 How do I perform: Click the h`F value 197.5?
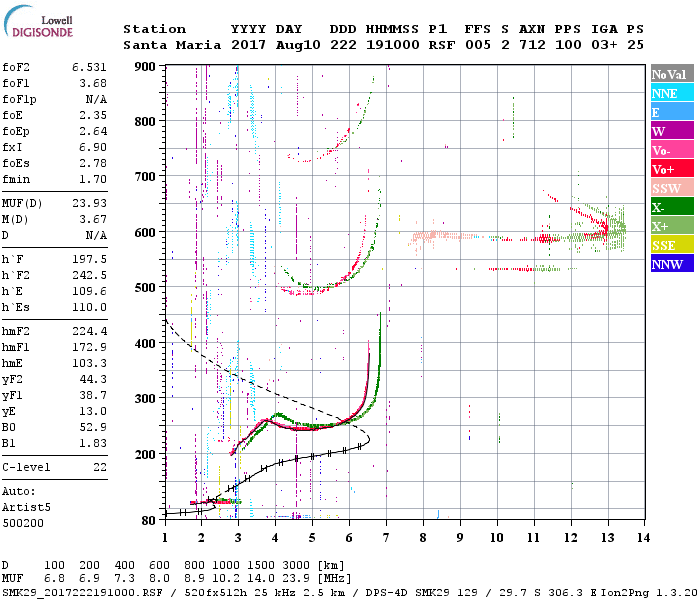coord(89,259)
